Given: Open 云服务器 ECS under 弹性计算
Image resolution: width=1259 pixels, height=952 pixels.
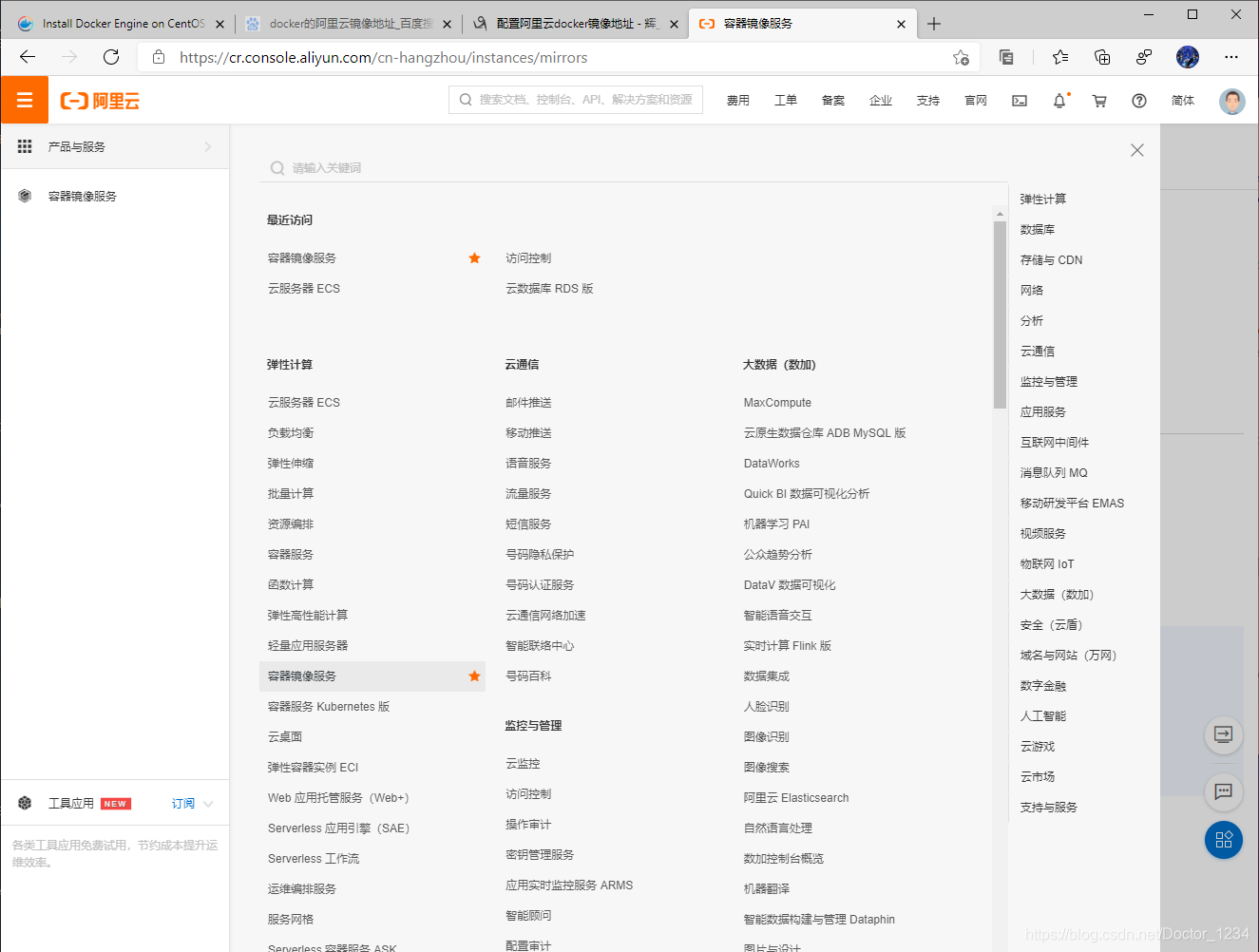Looking at the screenshot, I should click(304, 403).
